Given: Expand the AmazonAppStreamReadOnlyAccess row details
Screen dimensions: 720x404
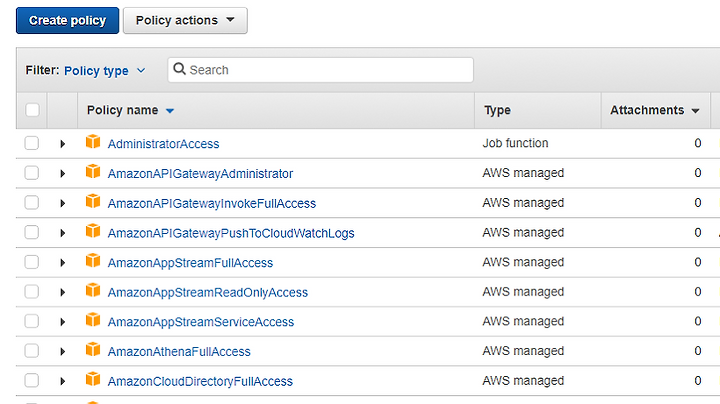Looking at the screenshot, I should pos(63,292).
